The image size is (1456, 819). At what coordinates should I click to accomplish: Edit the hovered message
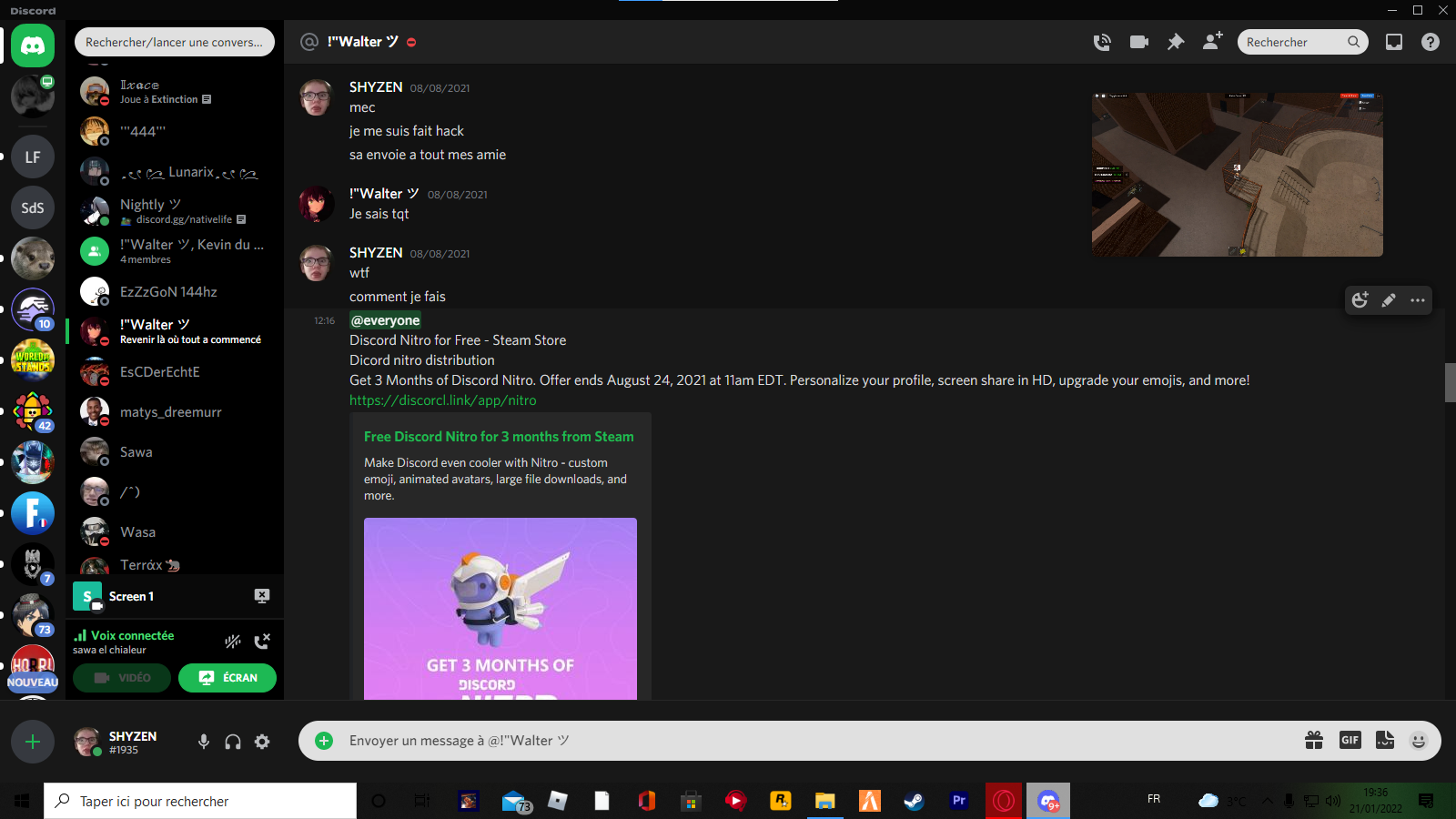tap(1389, 300)
